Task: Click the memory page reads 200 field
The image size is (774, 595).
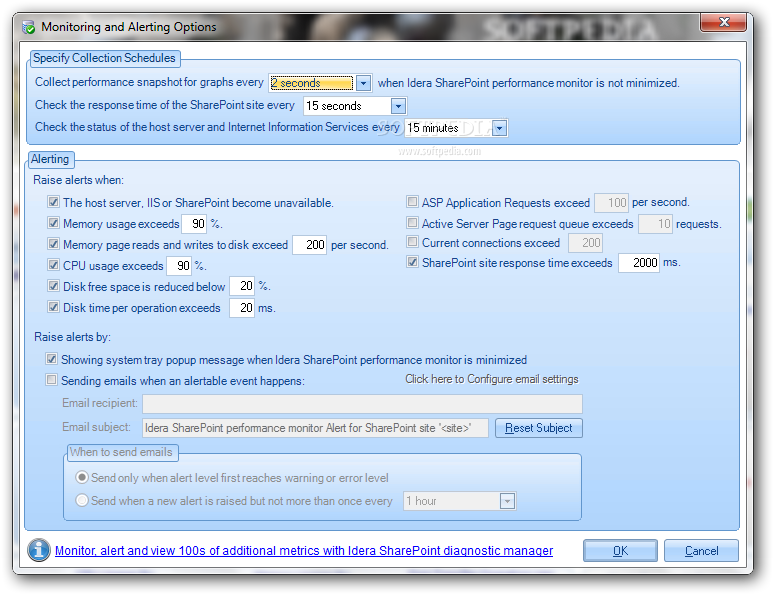Action: click(x=310, y=245)
